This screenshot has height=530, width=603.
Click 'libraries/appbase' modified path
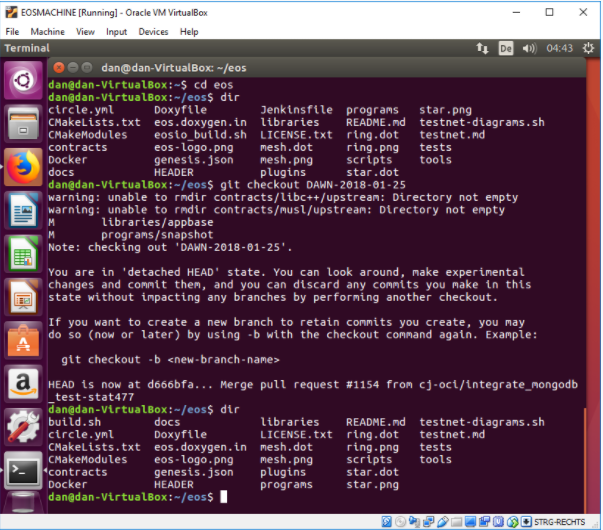tap(157, 222)
